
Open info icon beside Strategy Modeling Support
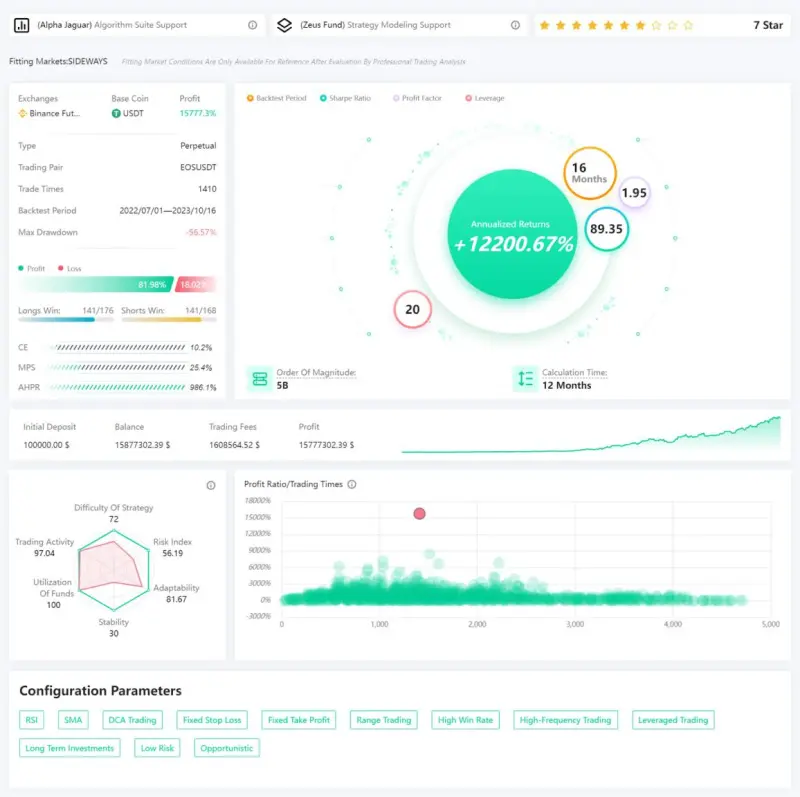[515, 25]
